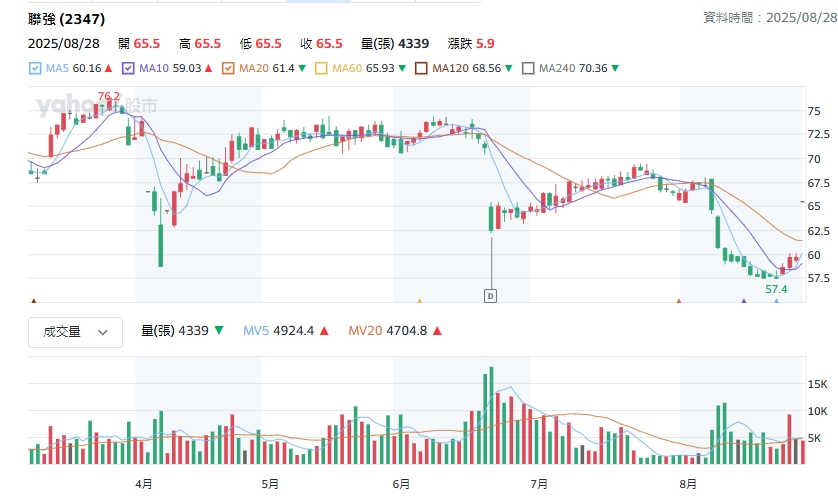Click the purple triangle marker on the axis

[x=743, y=300]
